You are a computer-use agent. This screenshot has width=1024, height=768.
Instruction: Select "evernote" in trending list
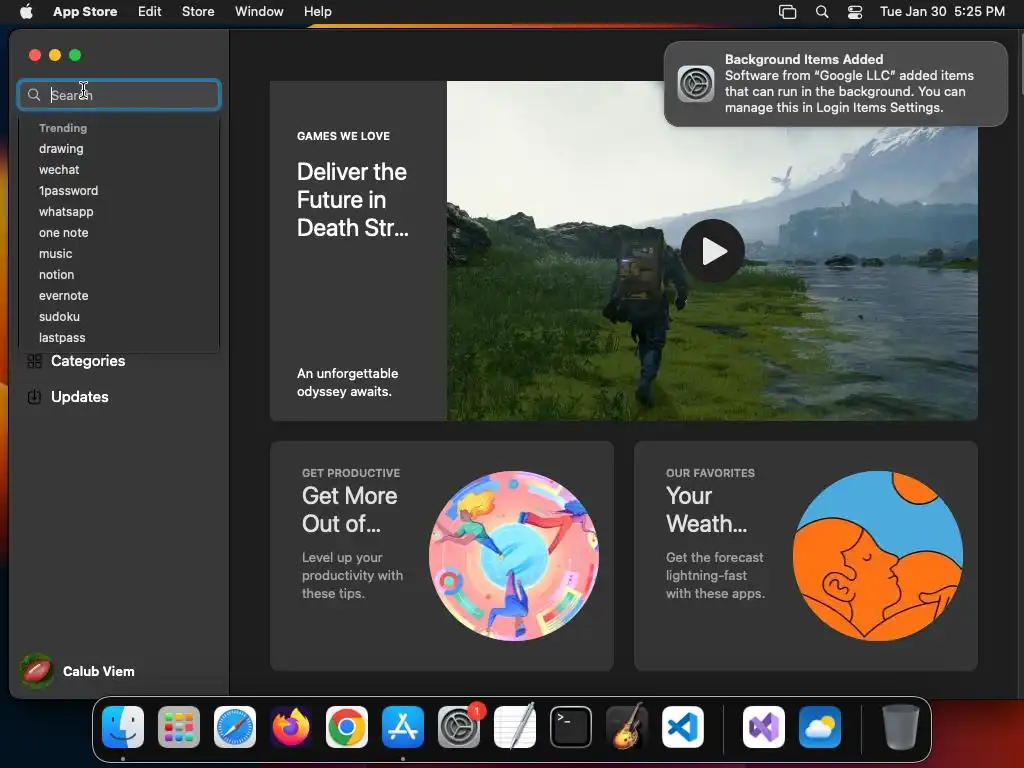(63, 295)
